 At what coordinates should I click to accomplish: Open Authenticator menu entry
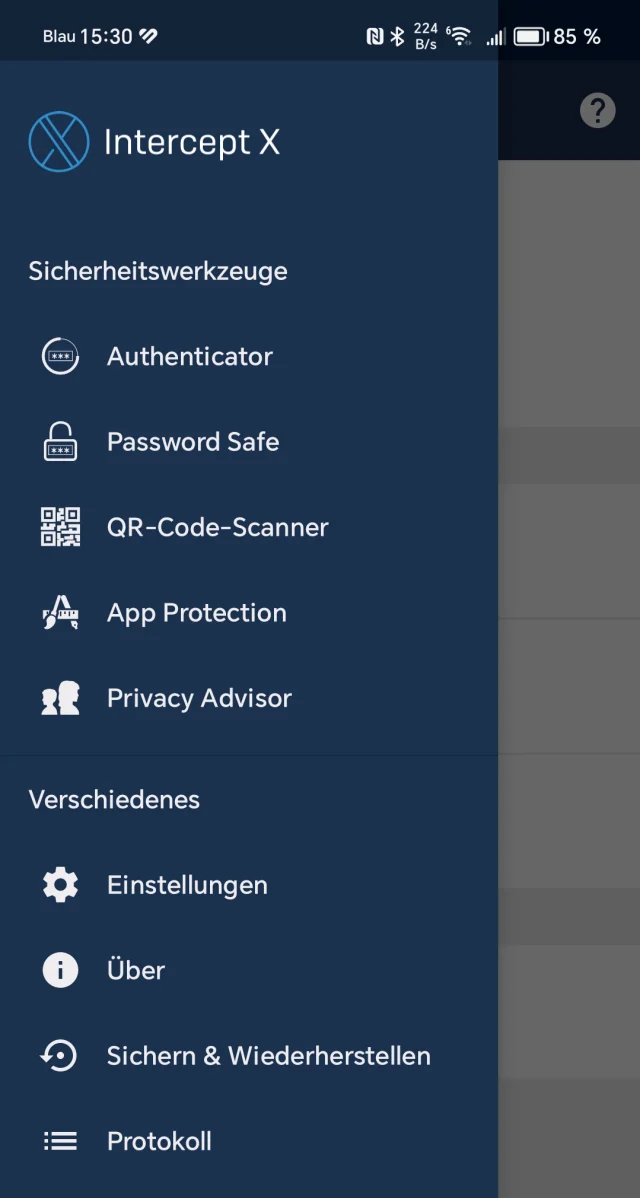[x=190, y=357]
